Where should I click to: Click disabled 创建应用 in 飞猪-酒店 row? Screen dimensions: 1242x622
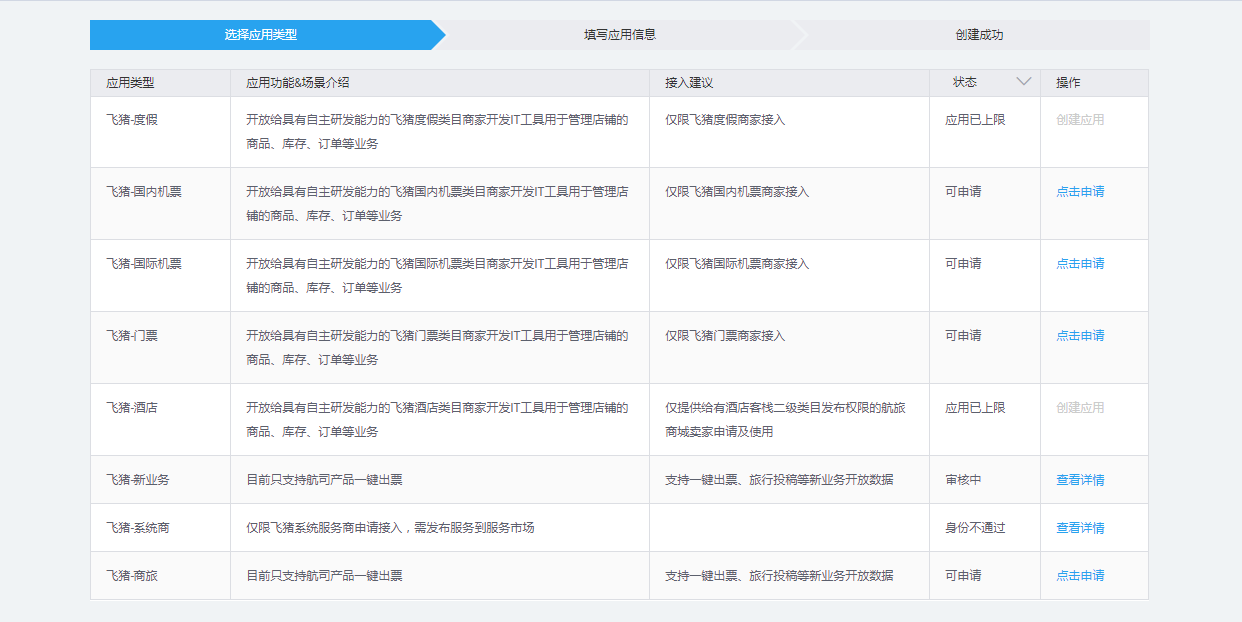tap(1080, 408)
